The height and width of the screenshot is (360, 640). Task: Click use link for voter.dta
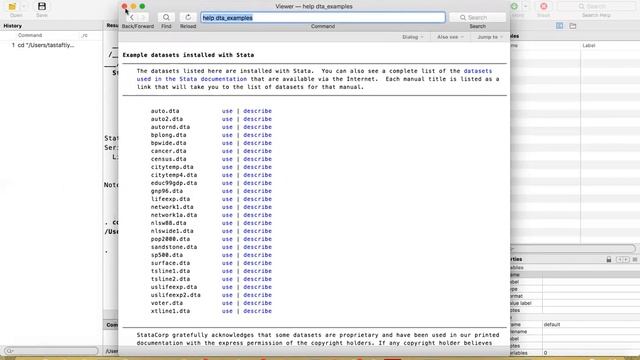pyautogui.click(x=227, y=303)
